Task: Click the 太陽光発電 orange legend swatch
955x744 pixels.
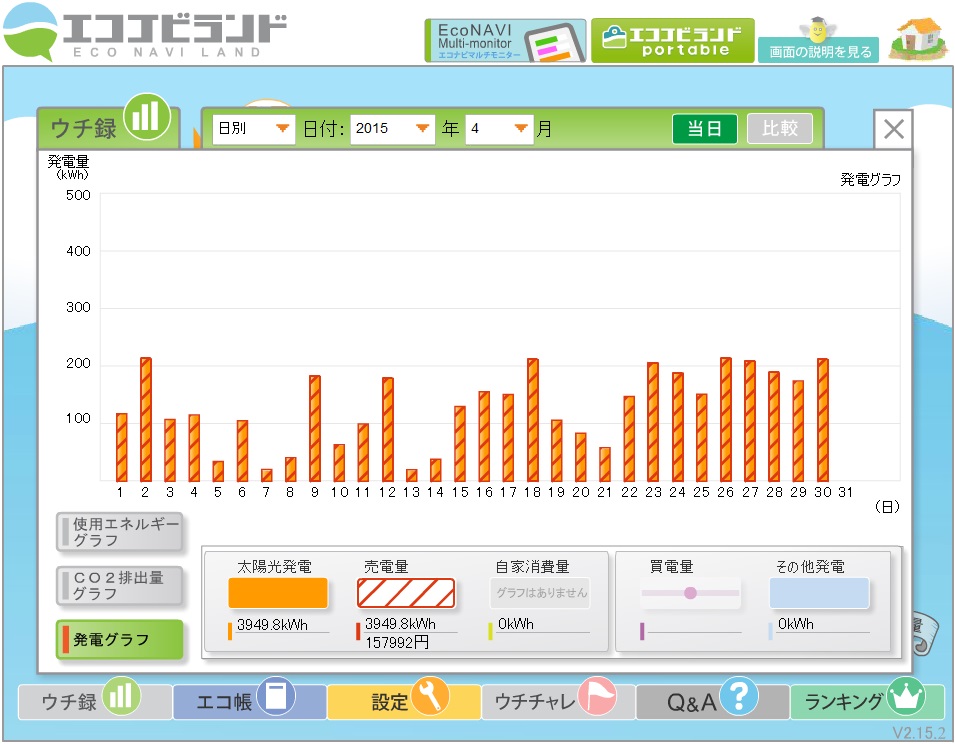Action: point(278,593)
